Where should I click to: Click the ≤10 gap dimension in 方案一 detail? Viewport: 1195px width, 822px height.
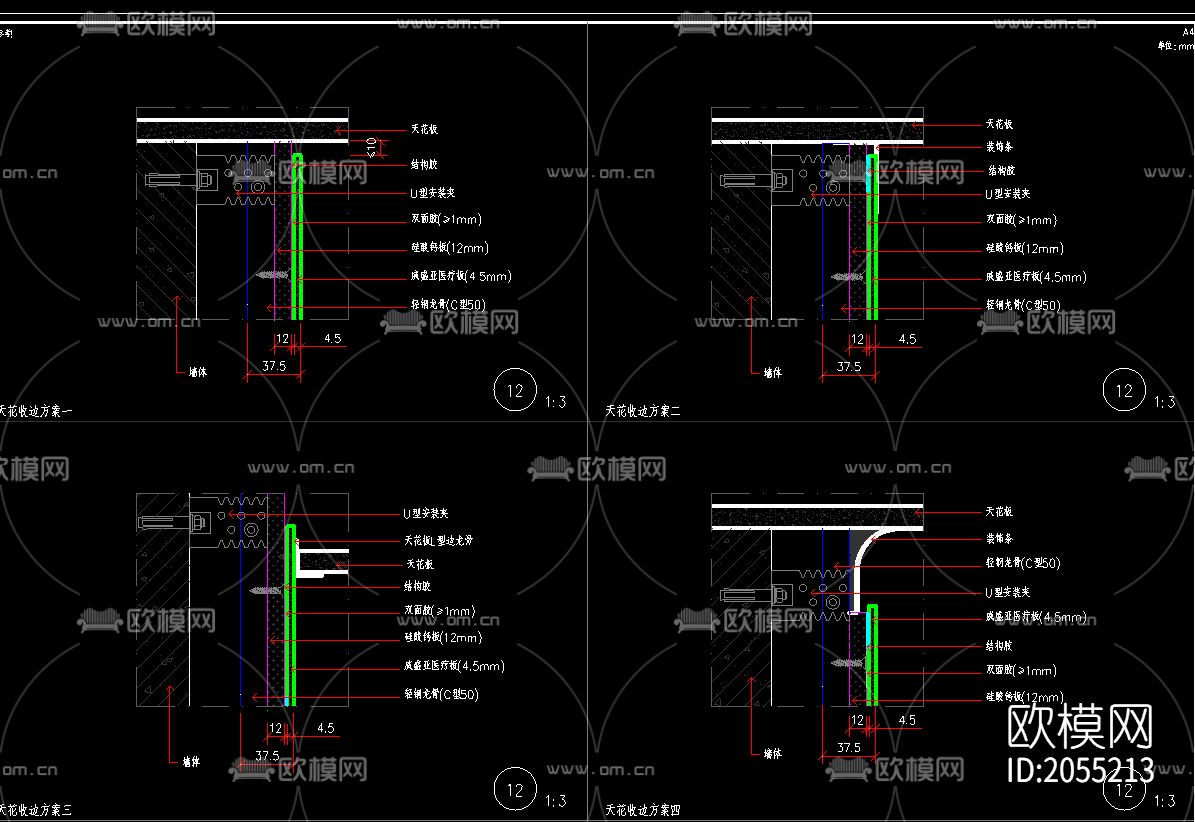tap(371, 147)
